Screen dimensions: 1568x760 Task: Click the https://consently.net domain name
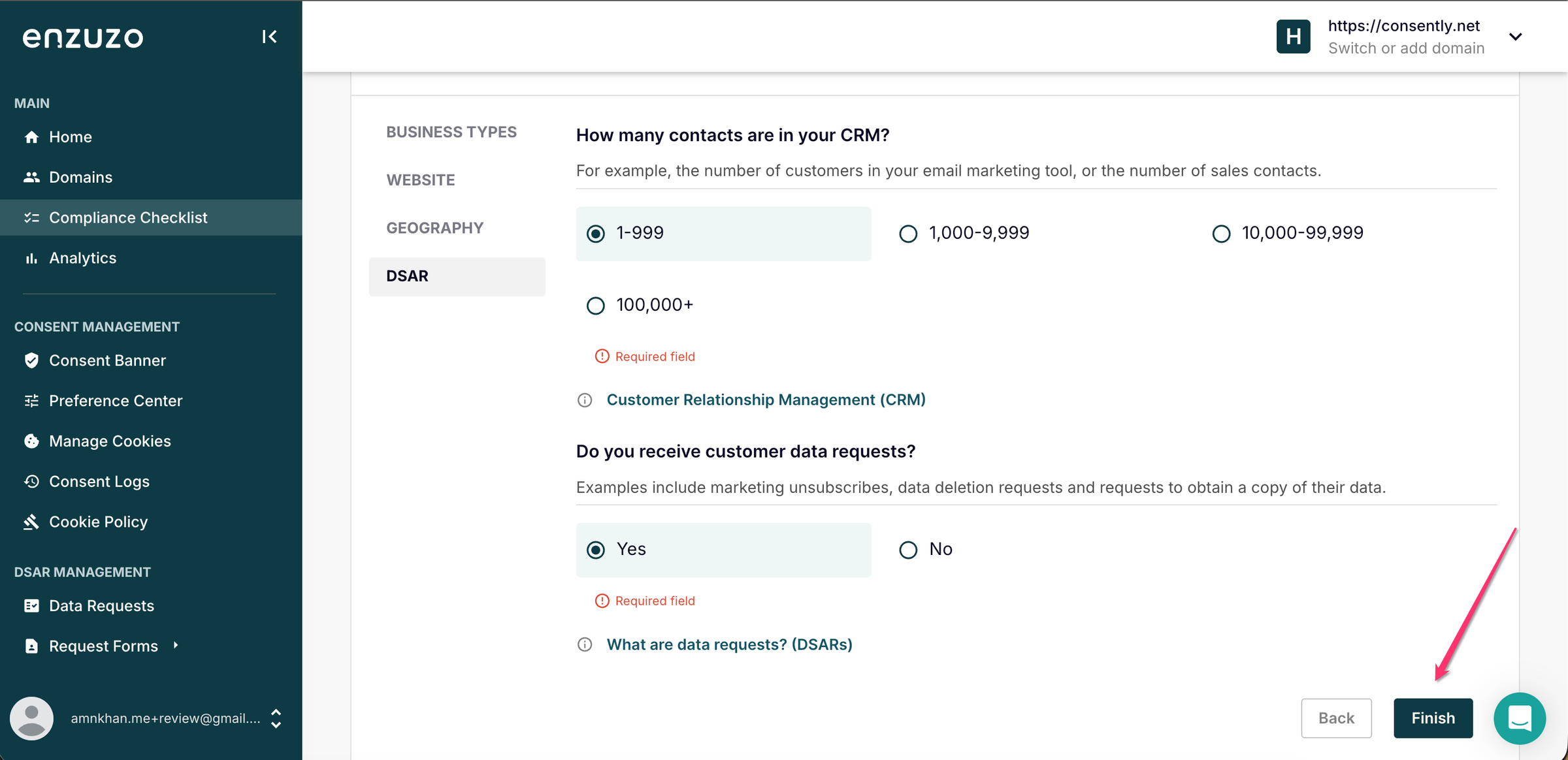pyautogui.click(x=1403, y=26)
